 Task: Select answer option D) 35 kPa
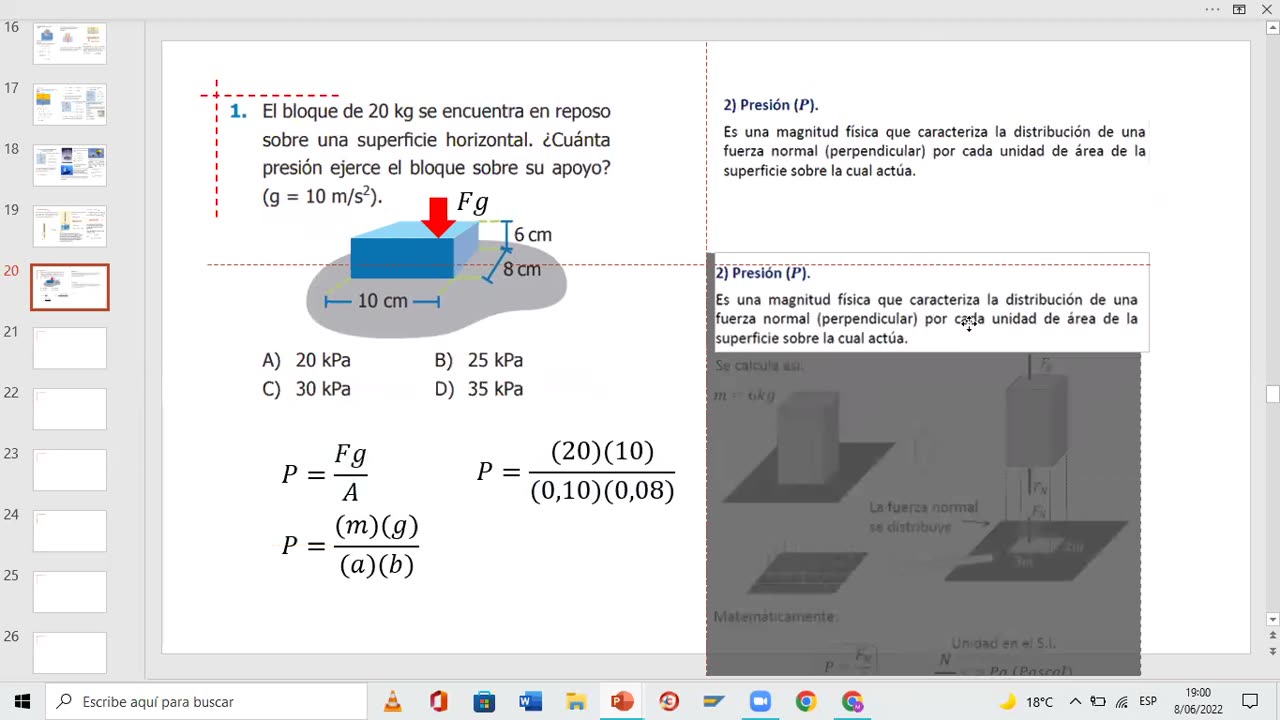click(x=479, y=389)
